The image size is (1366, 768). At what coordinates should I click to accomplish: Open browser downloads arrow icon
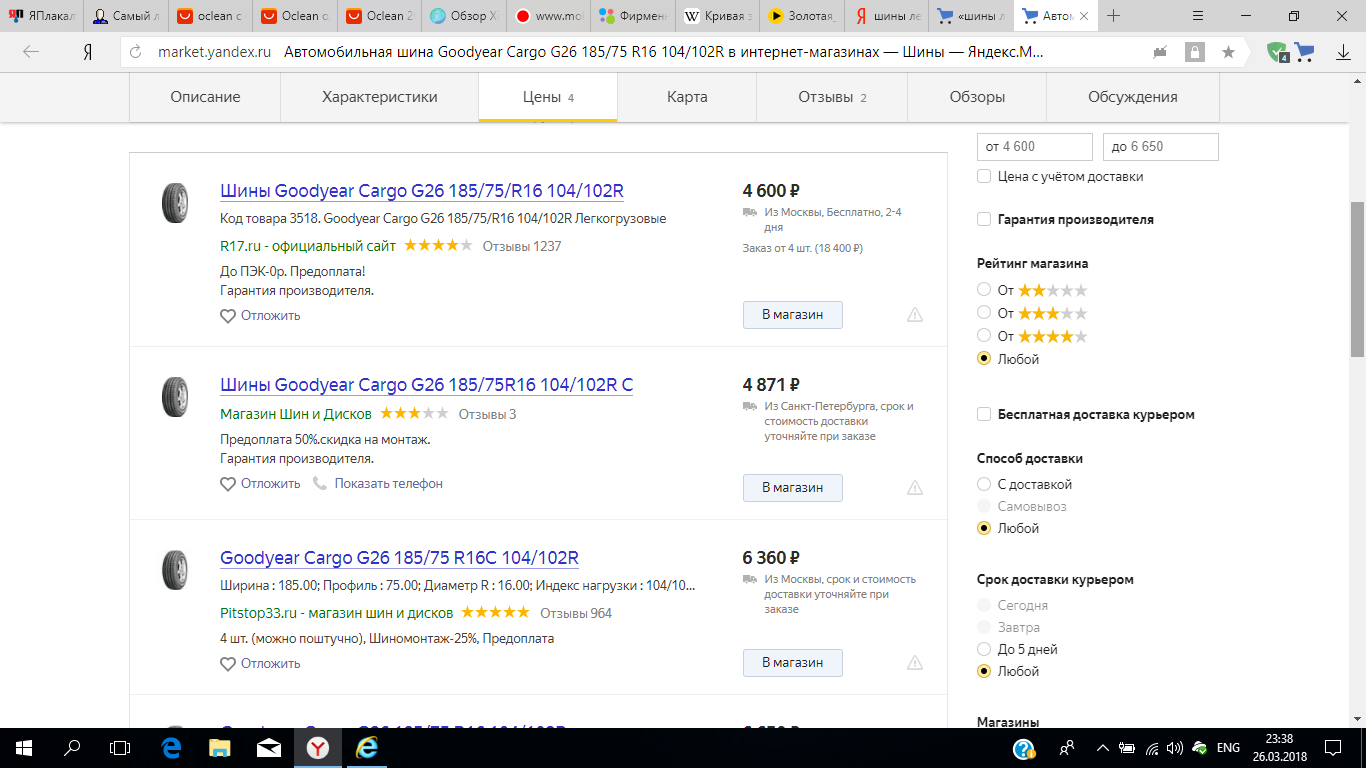pyautogui.click(x=1344, y=52)
